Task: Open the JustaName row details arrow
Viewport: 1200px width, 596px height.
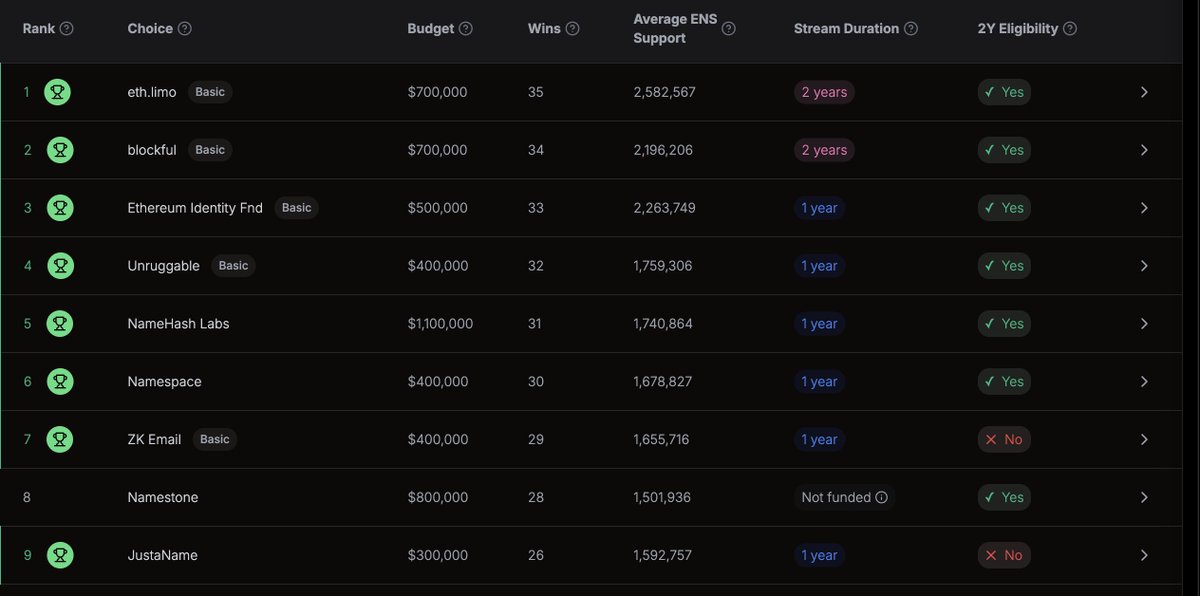Action: [x=1144, y=555]
